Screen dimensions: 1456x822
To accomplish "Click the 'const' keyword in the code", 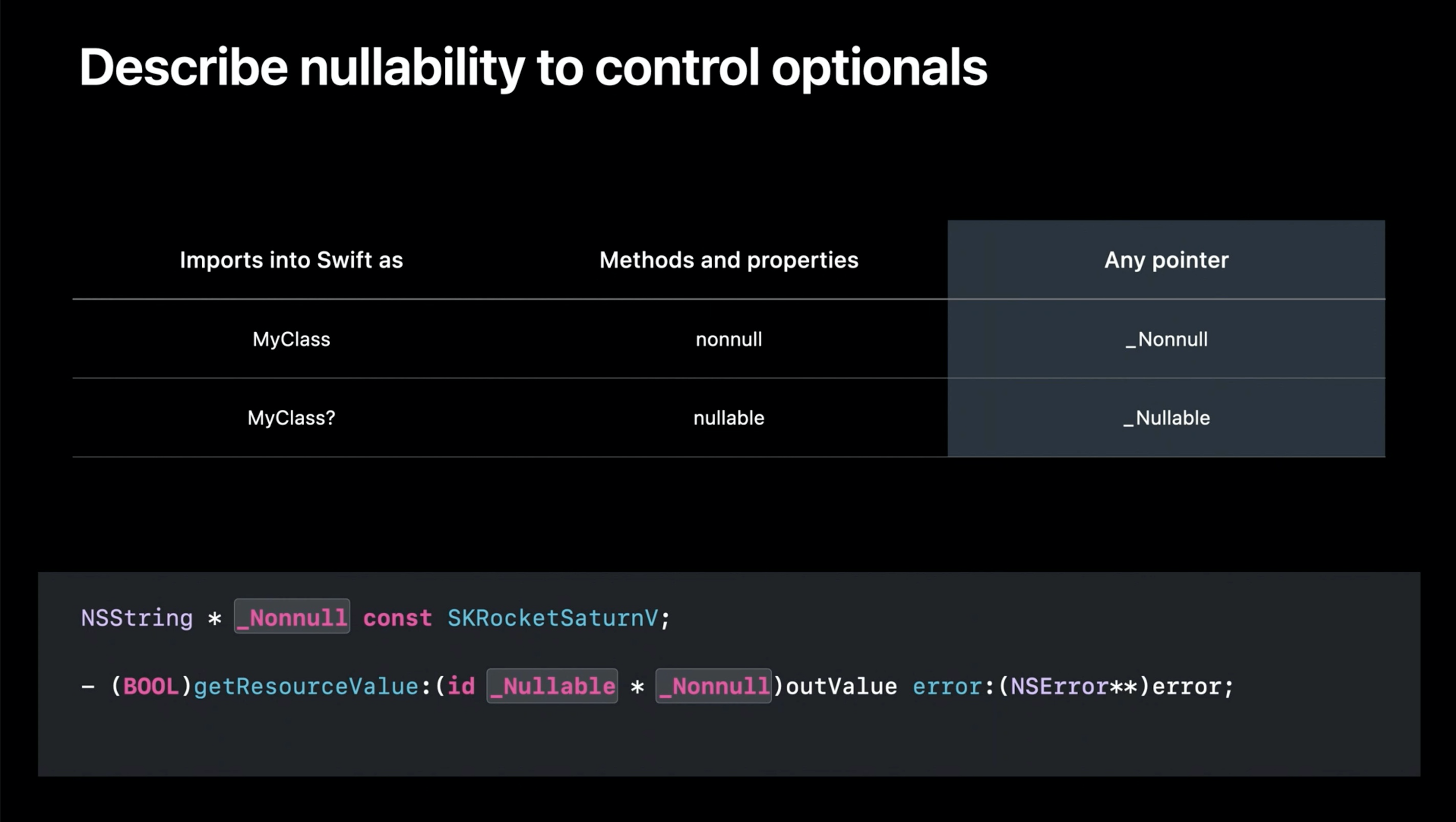I will tap(397, 617).
